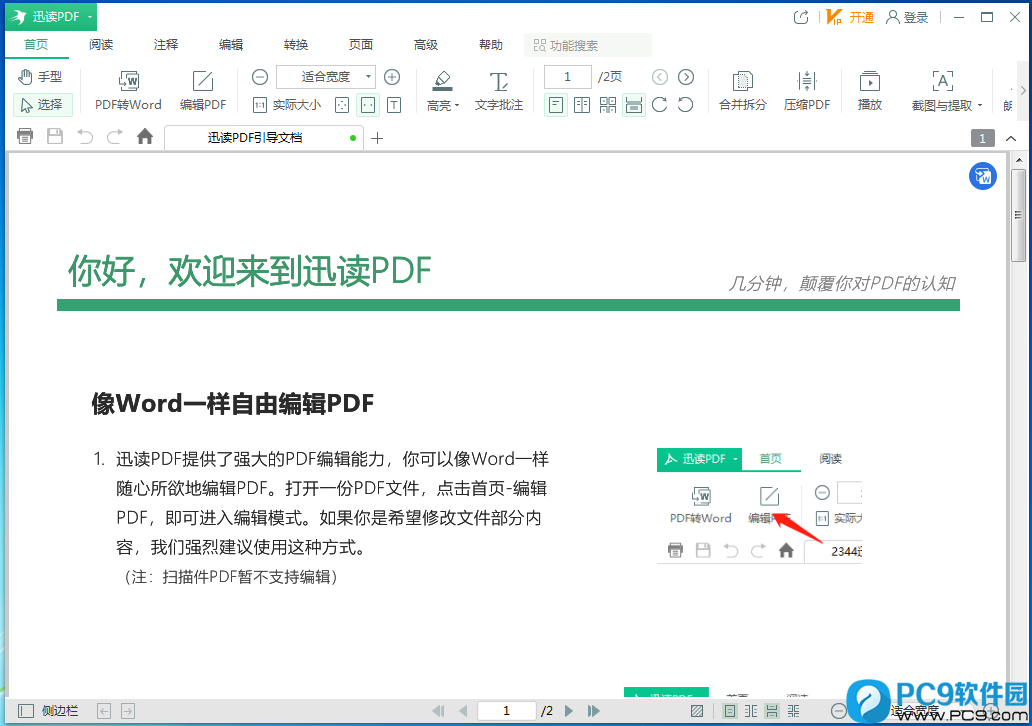This screenshot has width=1032, height=726.
Task: Click the vertical scrollbar thumb
Action: (1019, 216)
